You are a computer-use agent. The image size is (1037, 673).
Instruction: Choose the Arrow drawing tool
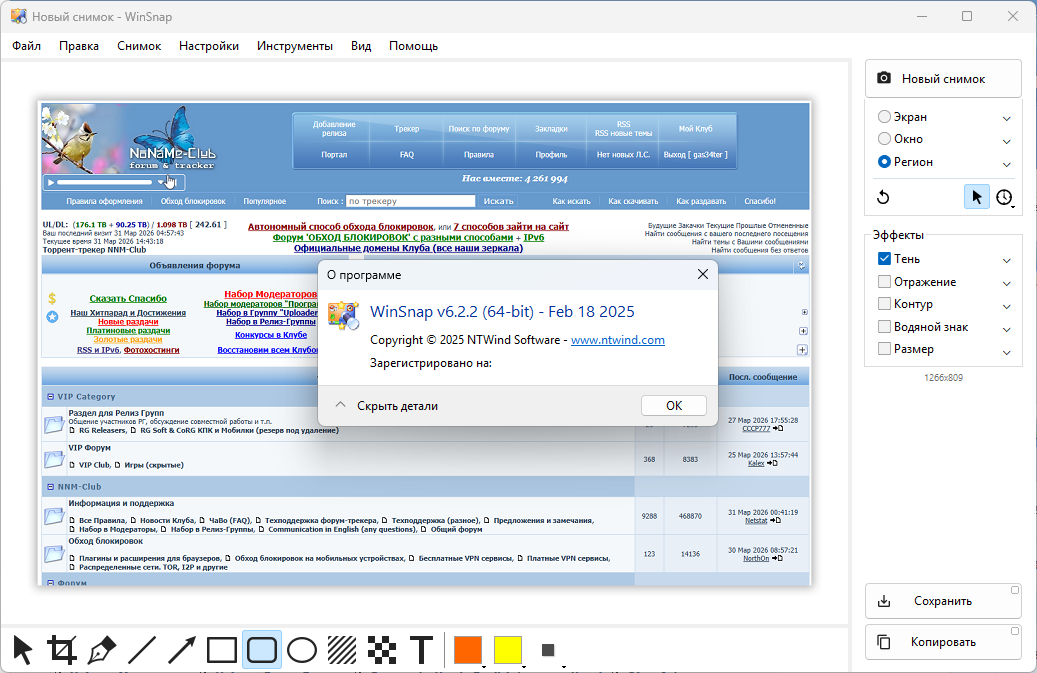182,651
